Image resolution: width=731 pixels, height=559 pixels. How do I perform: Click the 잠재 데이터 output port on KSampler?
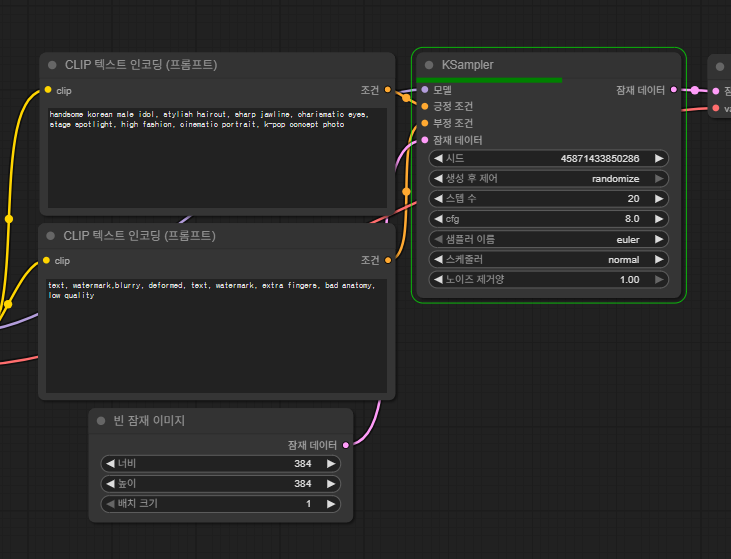tap(674, 90)
